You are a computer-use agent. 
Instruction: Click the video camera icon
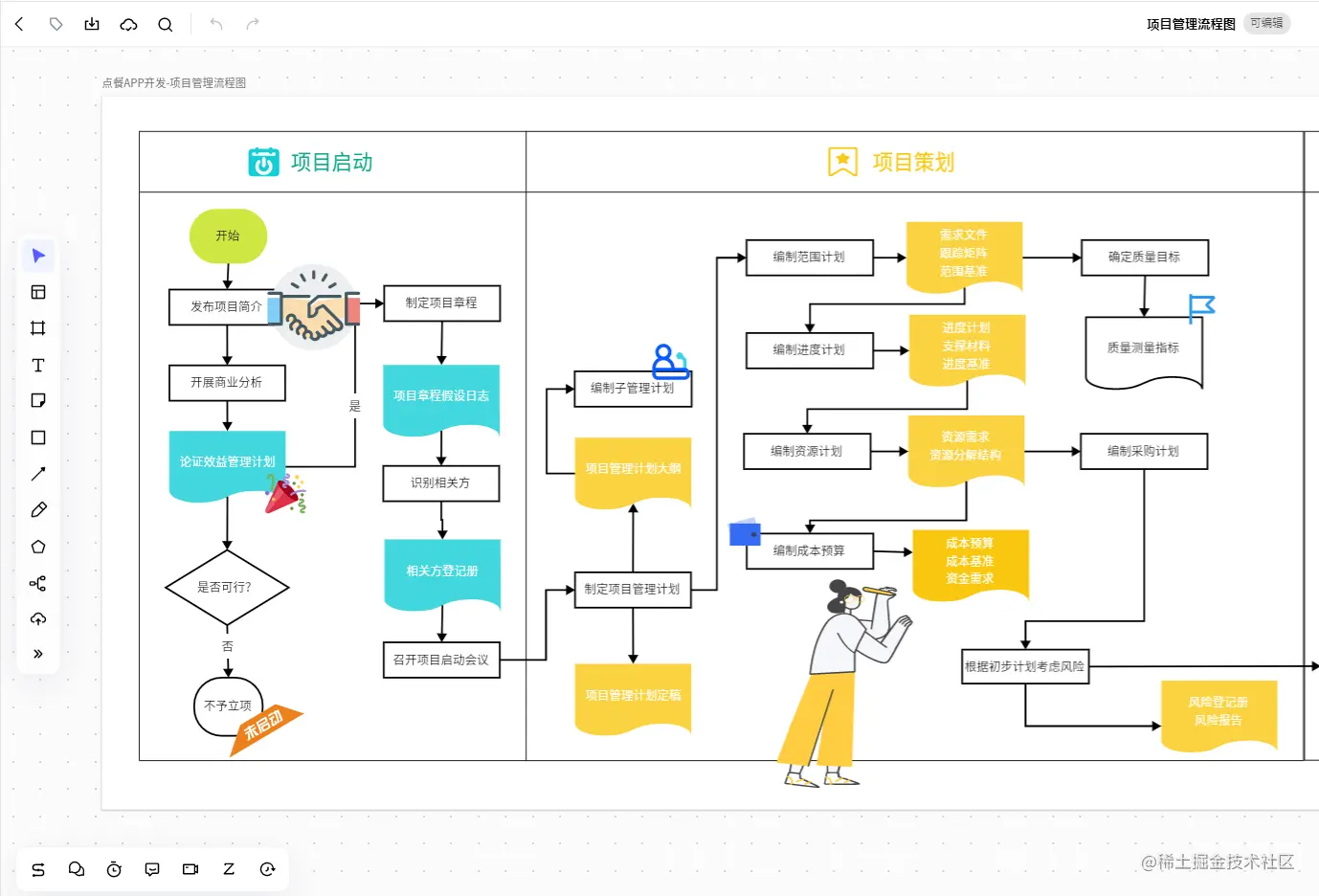coord(190,869)
